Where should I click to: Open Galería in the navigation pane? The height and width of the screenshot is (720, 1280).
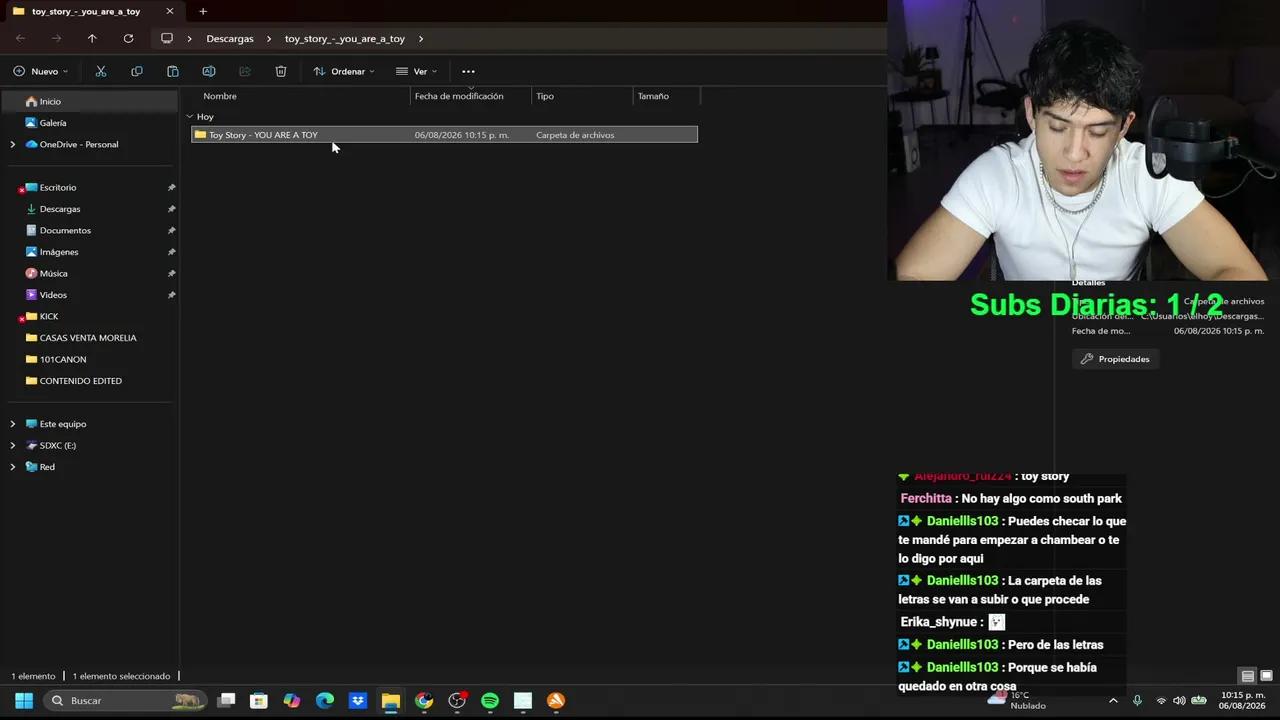(x=90, y=123)
